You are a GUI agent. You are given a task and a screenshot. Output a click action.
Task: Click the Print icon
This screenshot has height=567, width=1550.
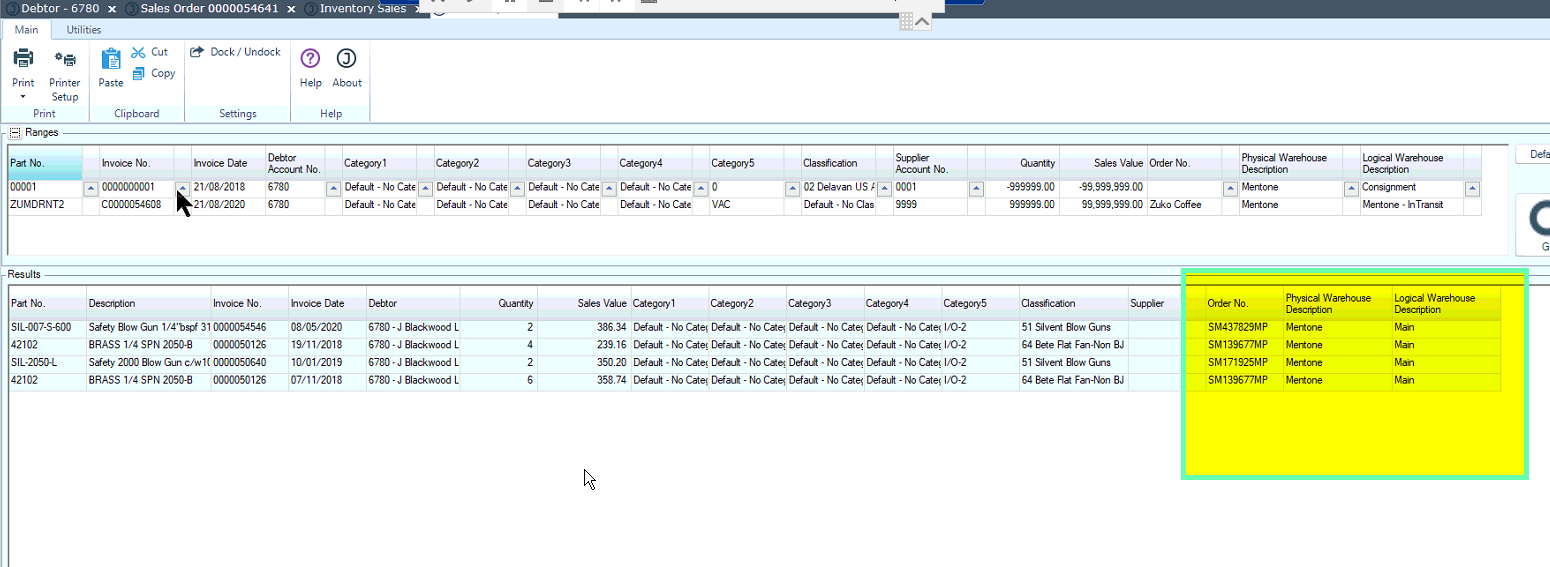23,59
